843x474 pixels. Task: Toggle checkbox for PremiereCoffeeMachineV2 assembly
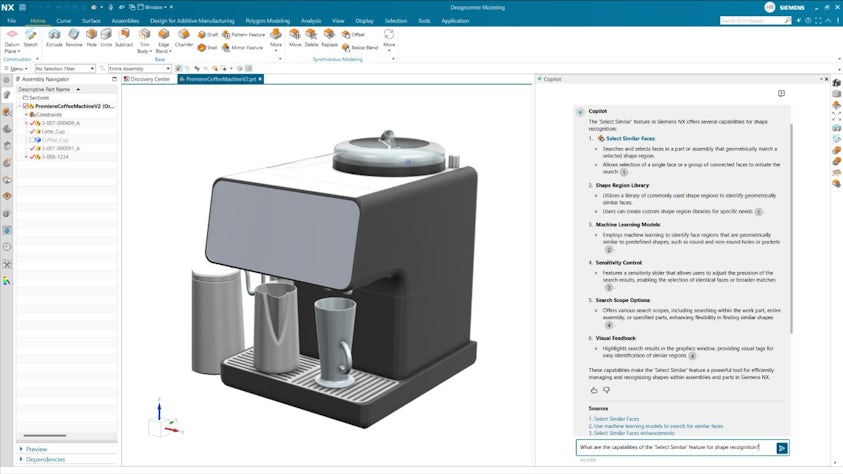point(25,106)
